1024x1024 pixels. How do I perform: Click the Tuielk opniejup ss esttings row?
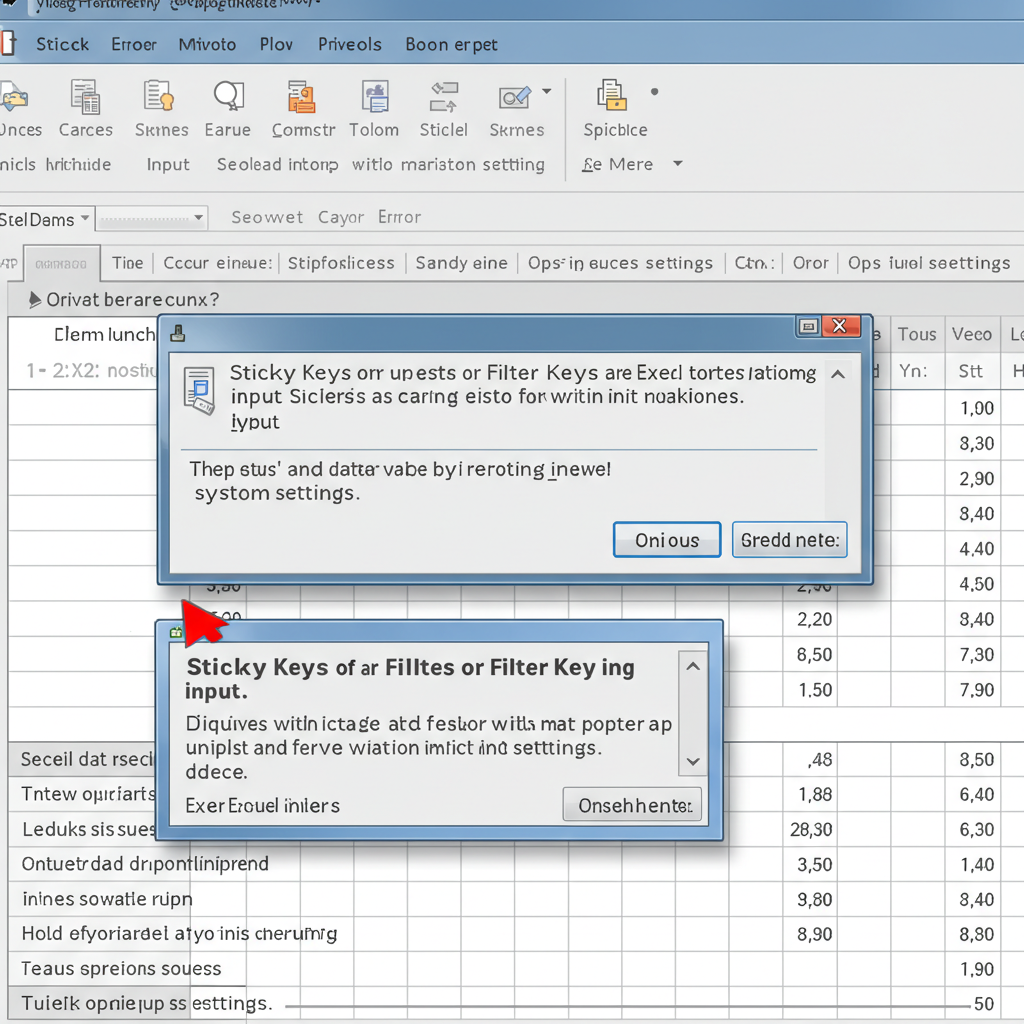click(146, 1003)
